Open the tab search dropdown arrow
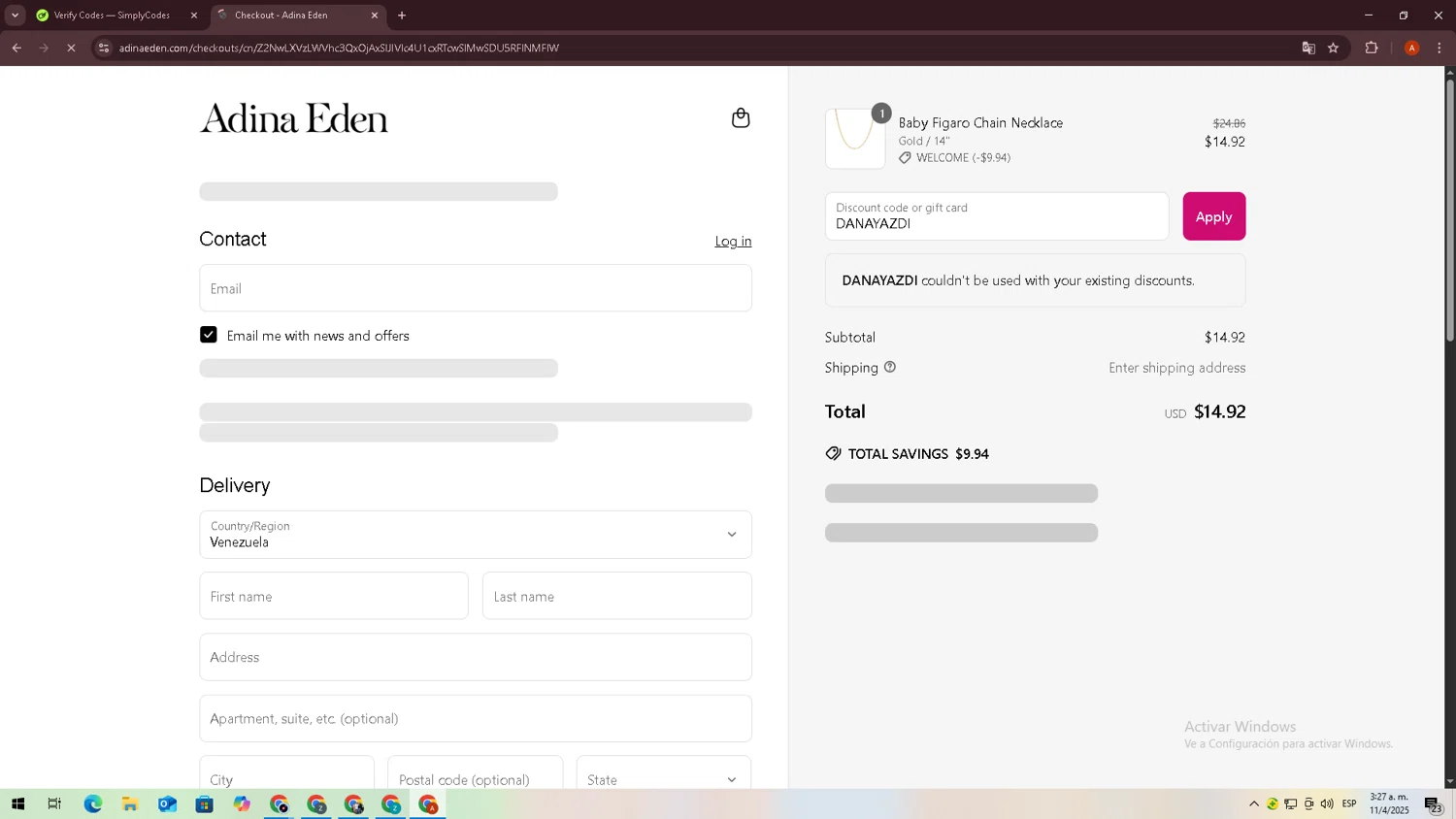The height and width of the screenshot is (819, 1456). [15, 16]
